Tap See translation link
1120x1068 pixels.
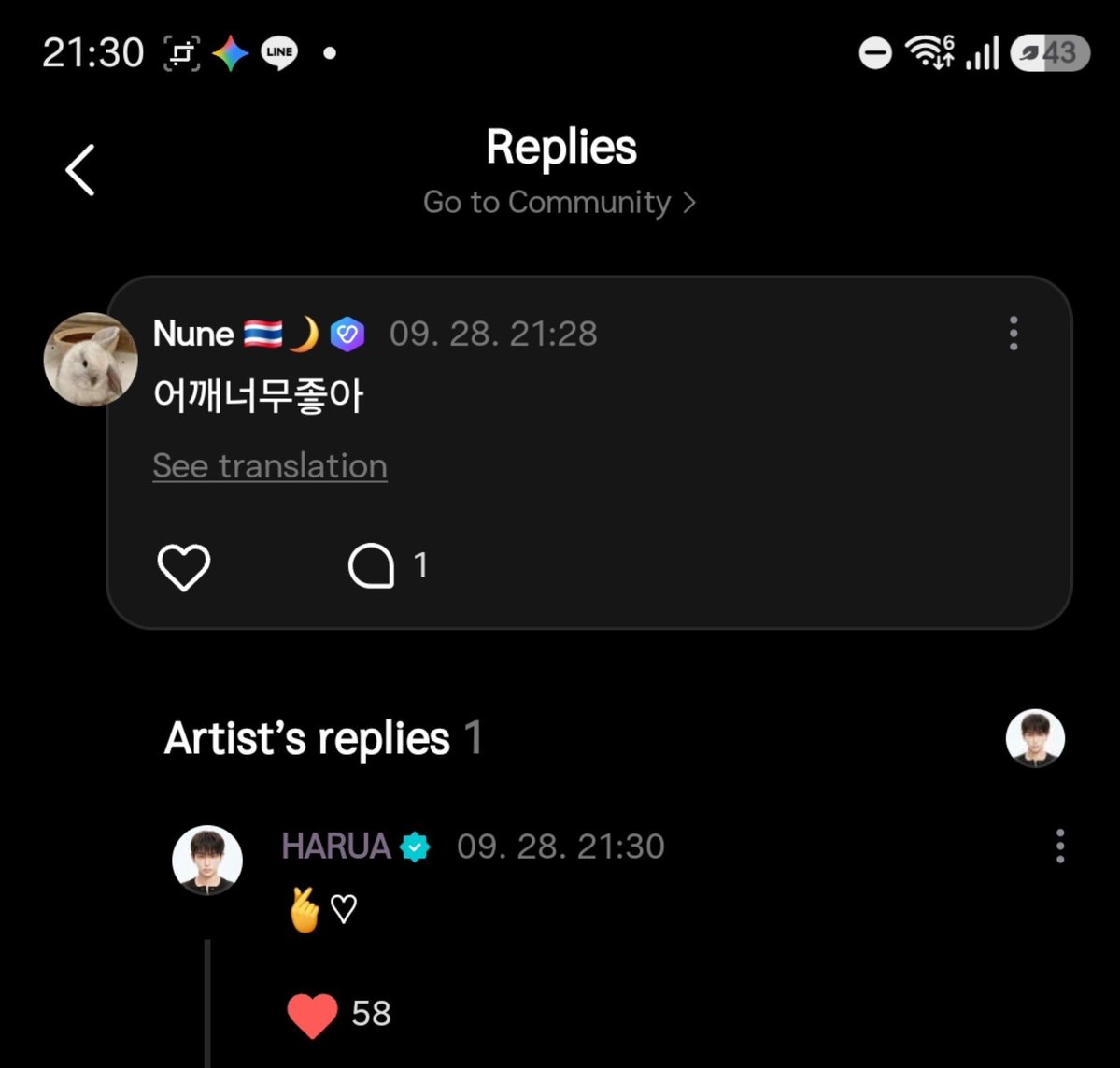pyautogui.click(x=270, y=465)
